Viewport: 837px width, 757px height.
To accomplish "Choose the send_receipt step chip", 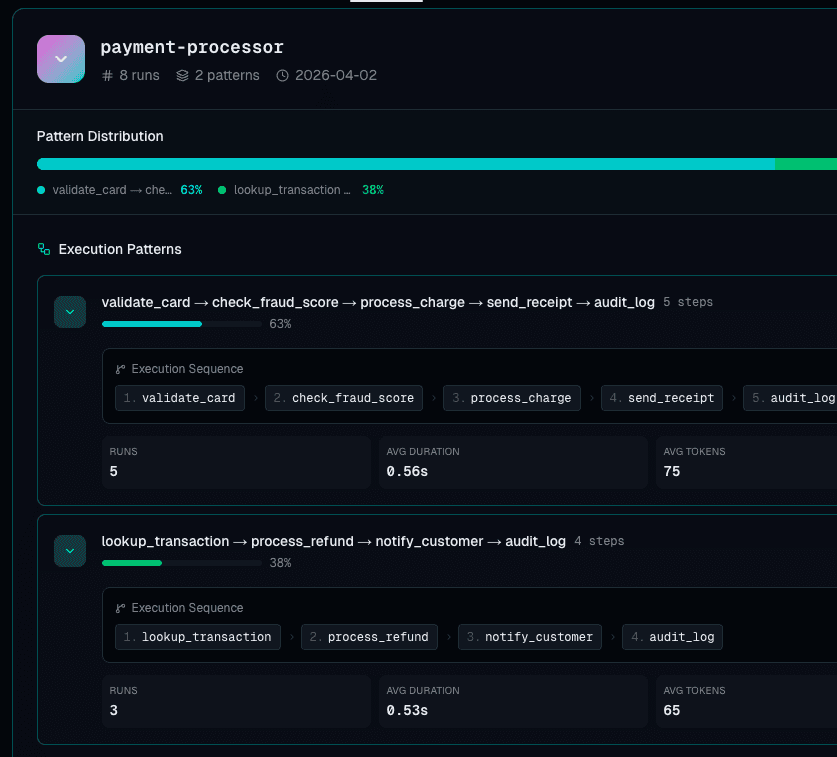I will click(x=661, y=398).
